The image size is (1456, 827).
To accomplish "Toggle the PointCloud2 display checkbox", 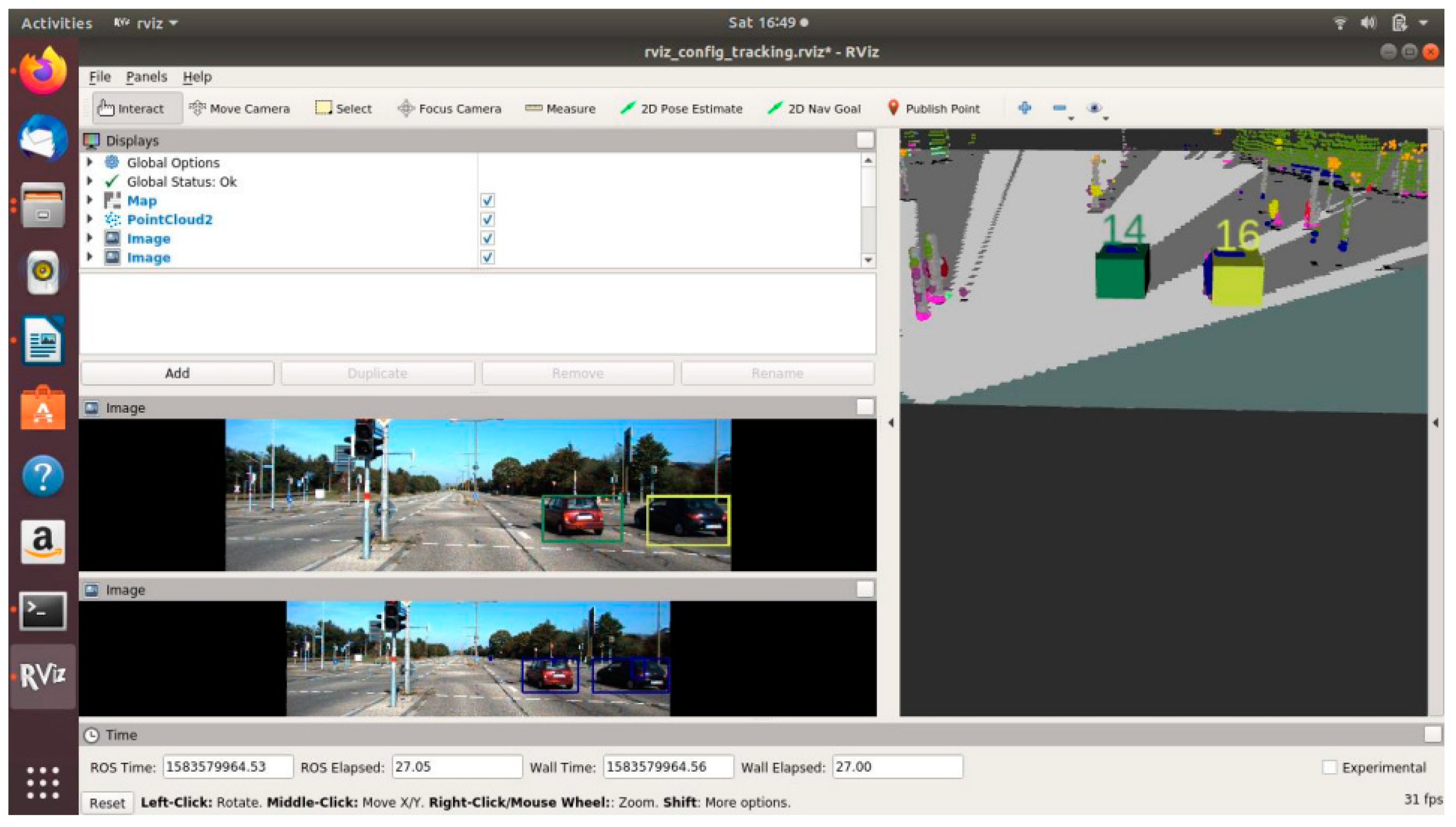I will [487, 219].
